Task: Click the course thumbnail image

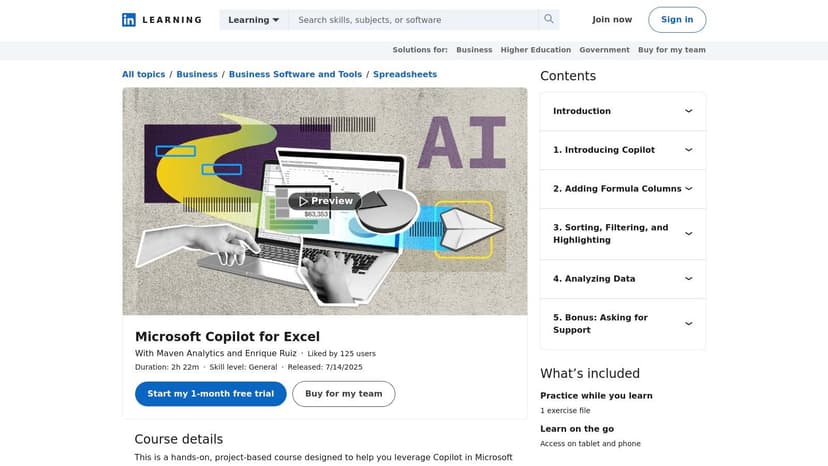Action: pyautogui.click(x=325, y=201)
